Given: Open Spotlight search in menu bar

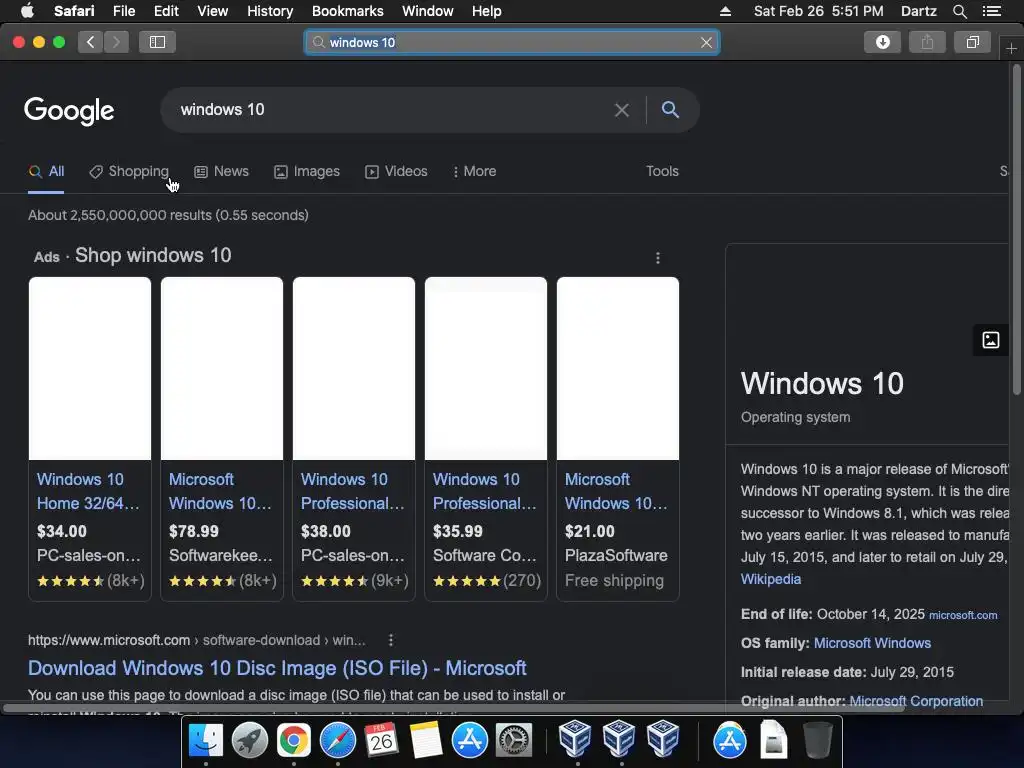Looking at the screenshot, I should pyautogui.click(x=959, y=11).
